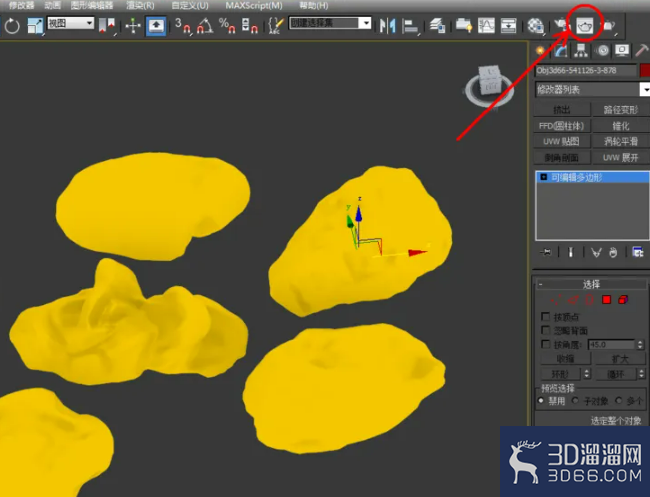Apply the 挤出 modifier button
The image size is (650, 497).
click(x=562, y=110)
